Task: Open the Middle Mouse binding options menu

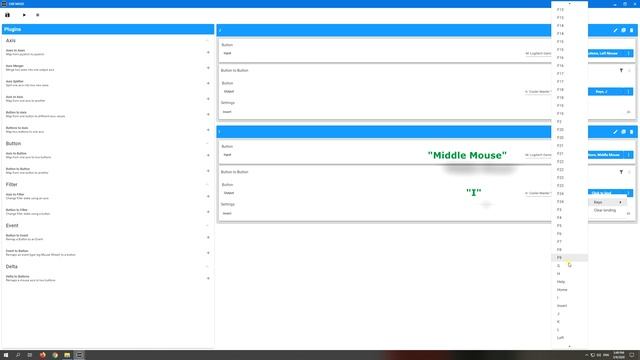Action: (x=629, y=155)
